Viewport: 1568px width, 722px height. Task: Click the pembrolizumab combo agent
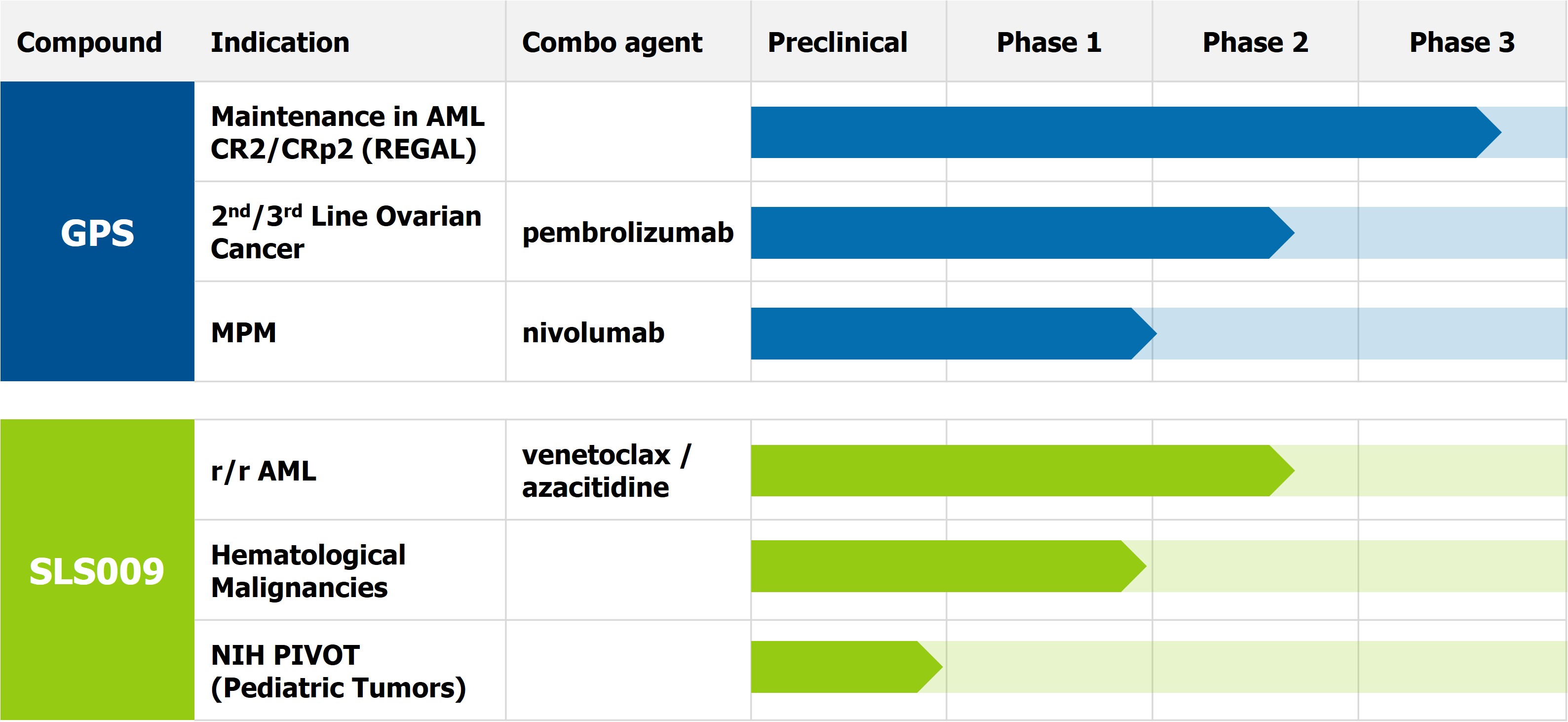pyautogui.click(x=628, y=232)
